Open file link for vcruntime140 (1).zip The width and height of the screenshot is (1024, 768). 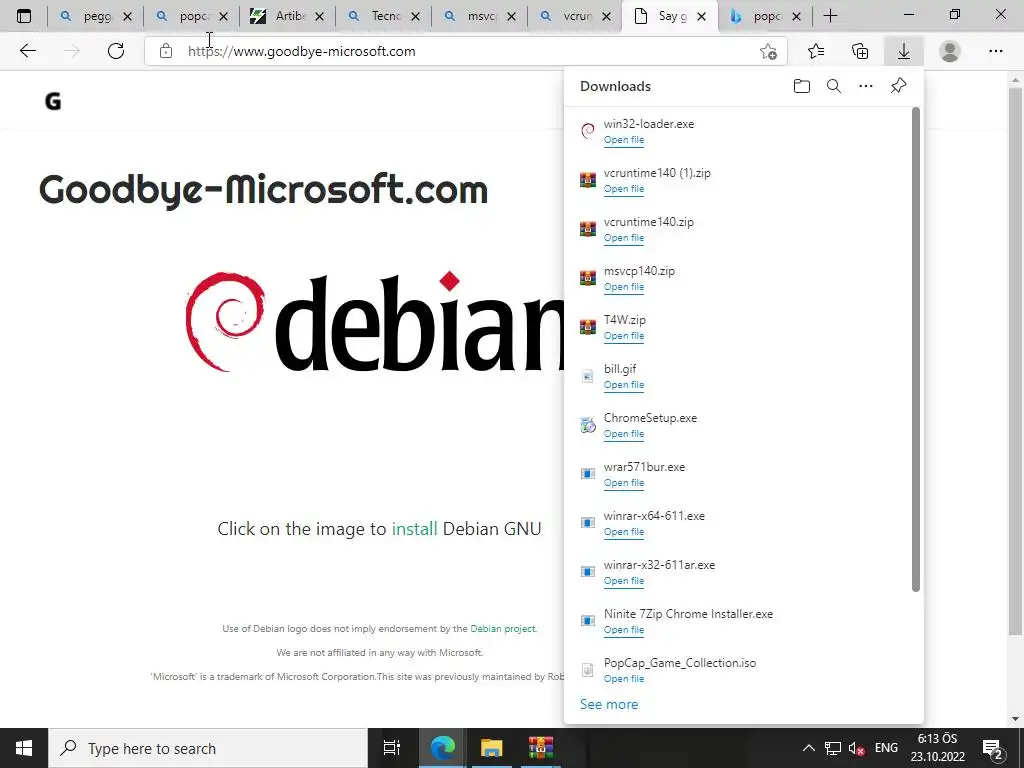click(624, 189)
